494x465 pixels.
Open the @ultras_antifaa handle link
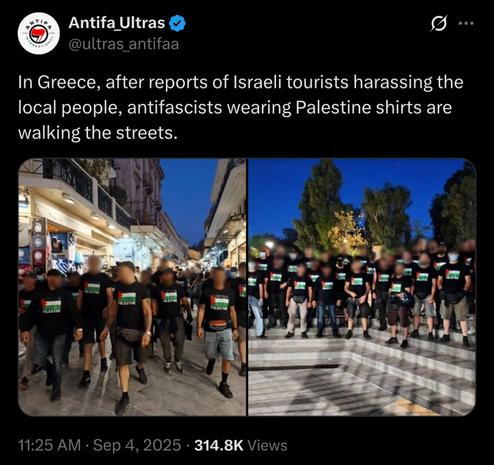[124, 44]
